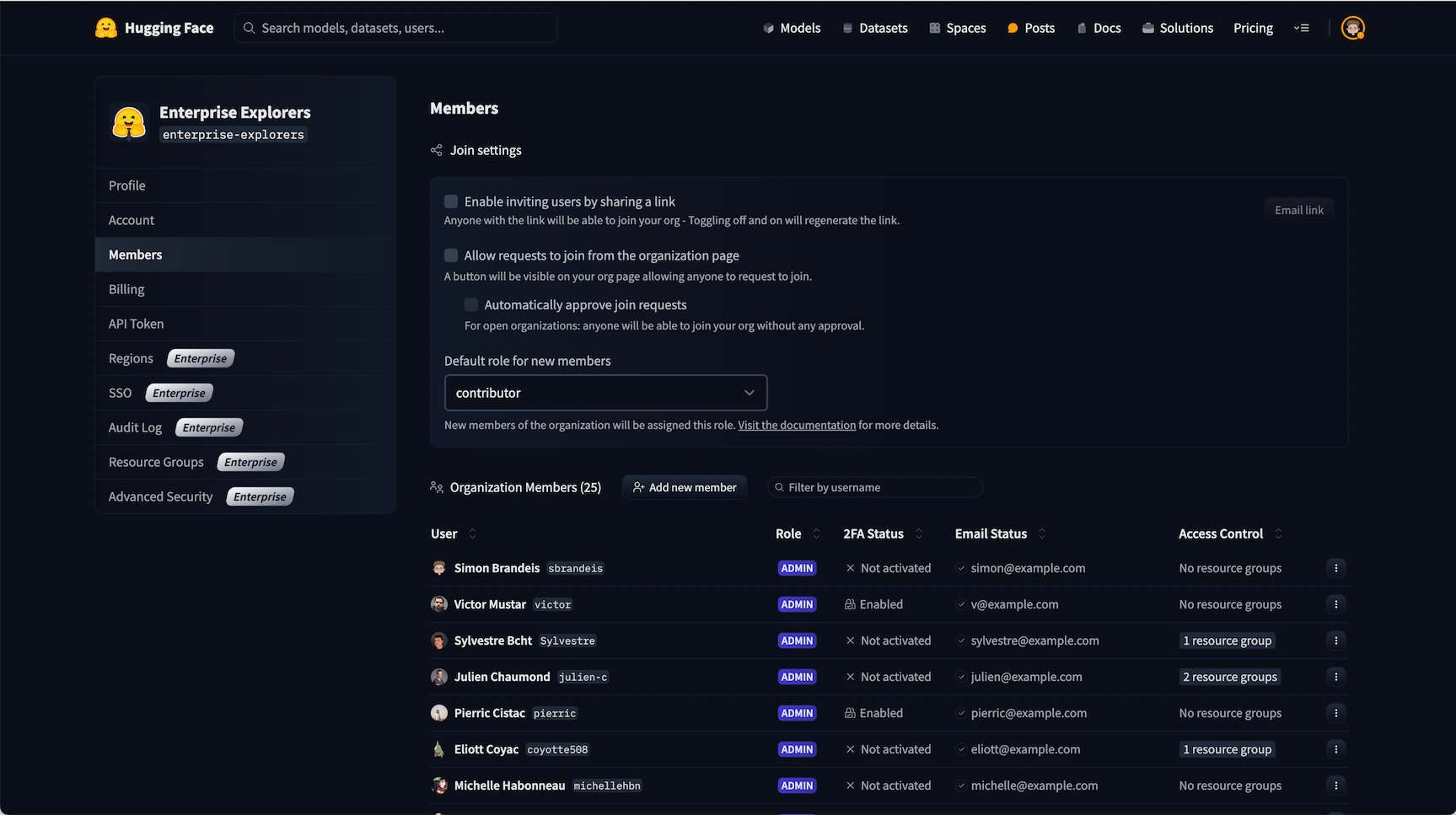
Task: Click the Filter by username field
Action: (877, 487)
